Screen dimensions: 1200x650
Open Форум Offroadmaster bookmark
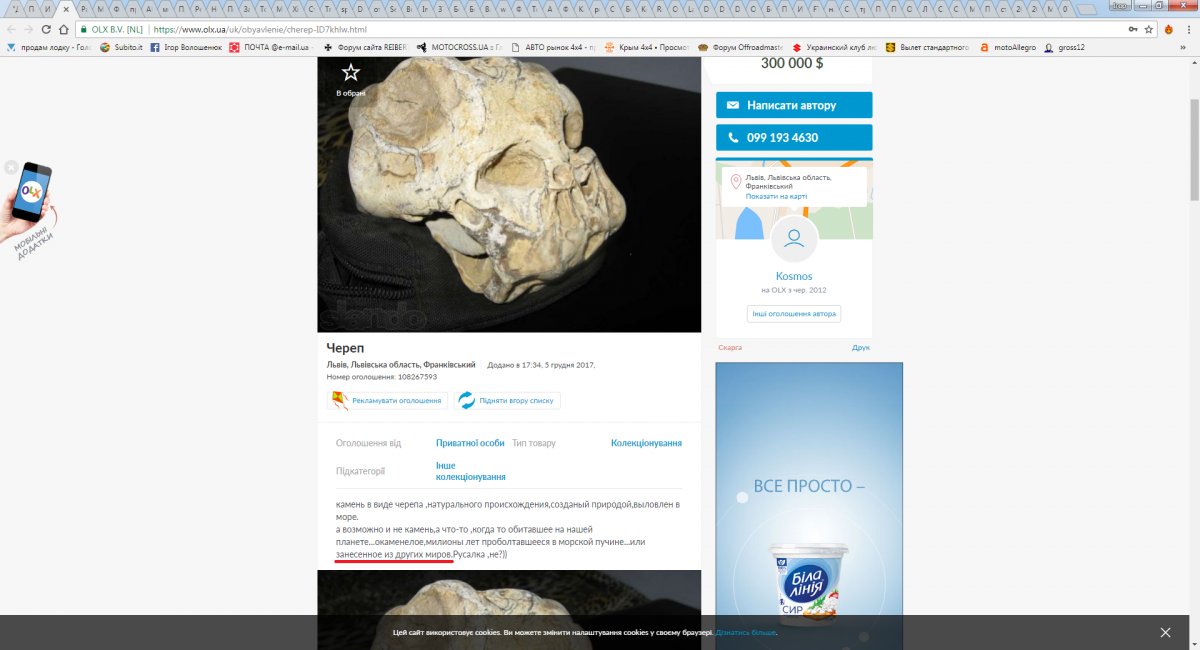tap(742, 47)
